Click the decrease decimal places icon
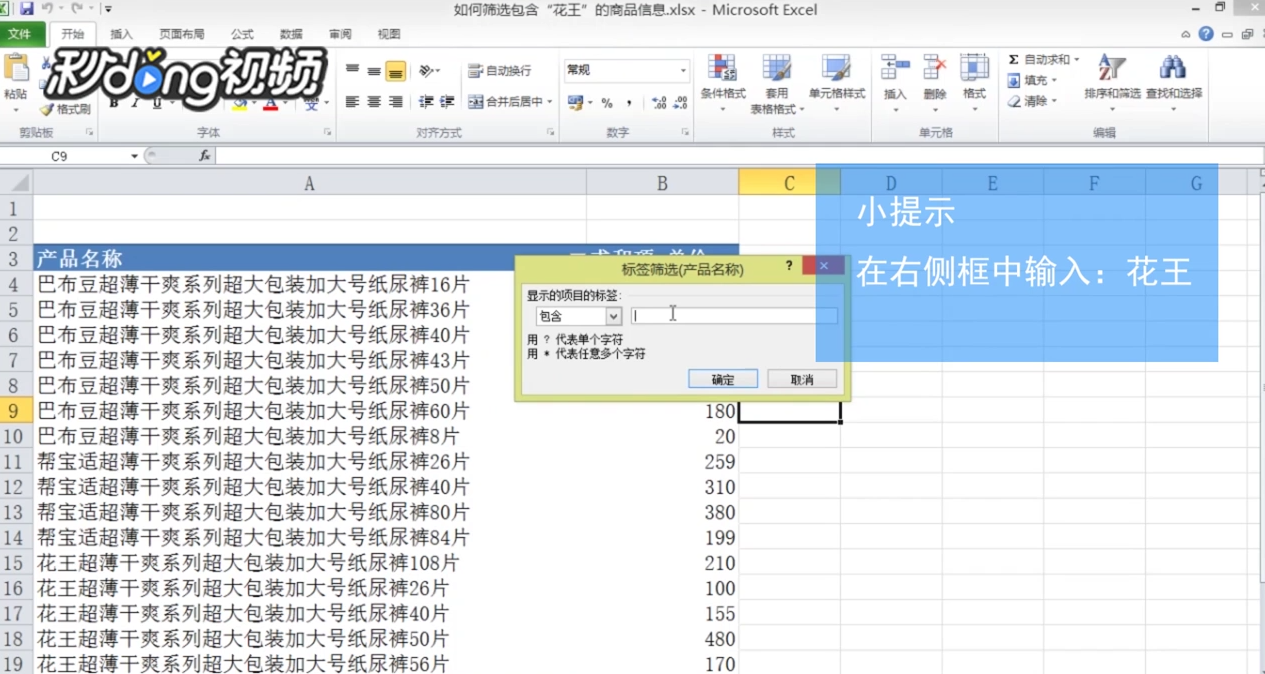1265x674 pixels. coord(680,103)
